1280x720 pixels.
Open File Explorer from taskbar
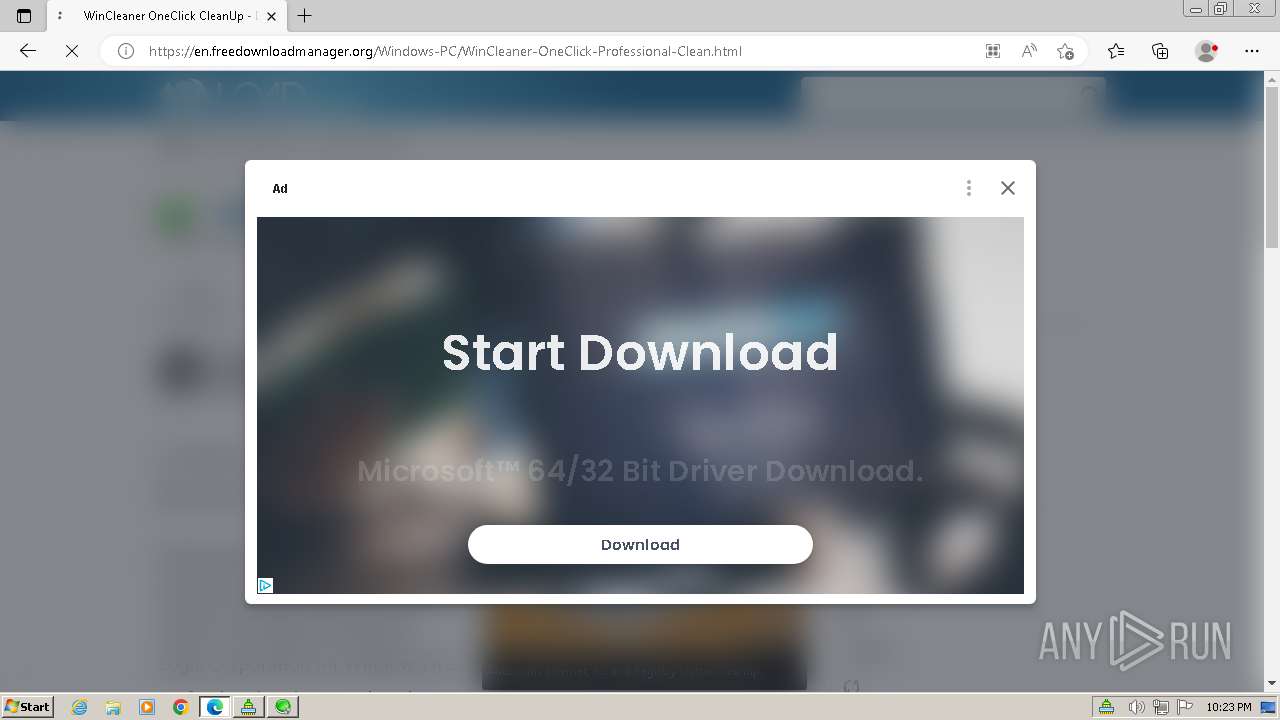tap(113, 707)
